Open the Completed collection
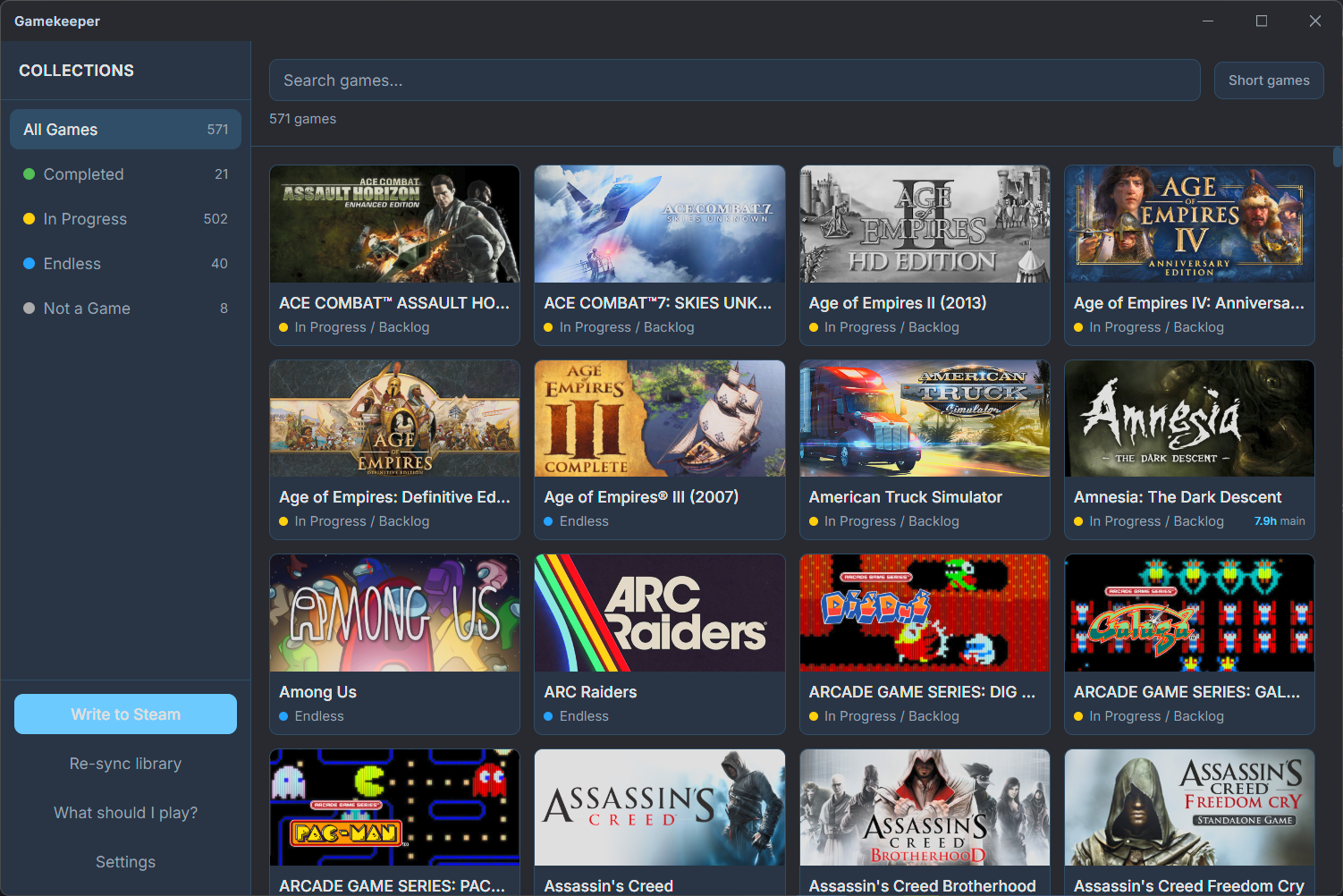This screenshot has height=896, width=1343. tap(125, 174)
